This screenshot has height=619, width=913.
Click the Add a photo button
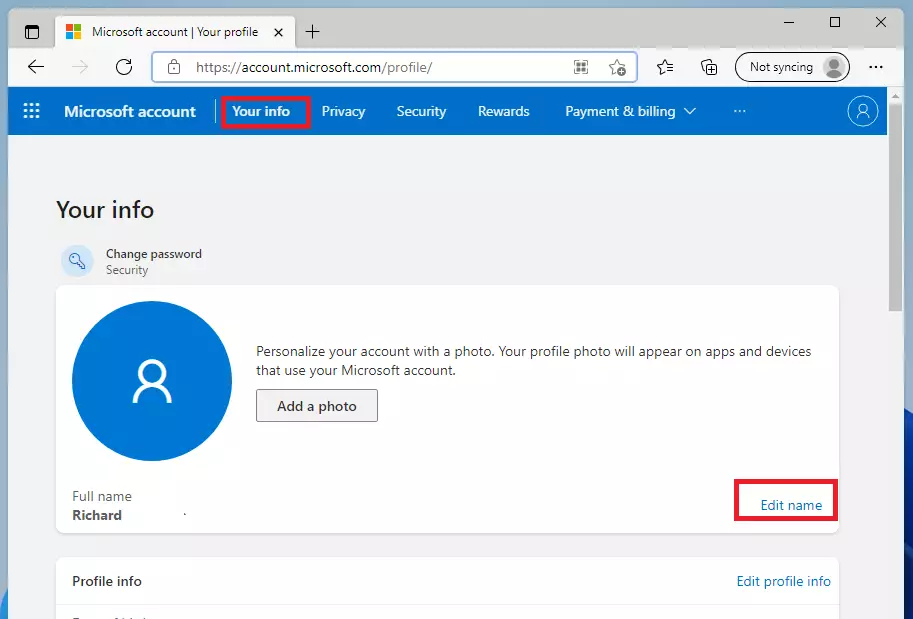(x=317, y=405)
